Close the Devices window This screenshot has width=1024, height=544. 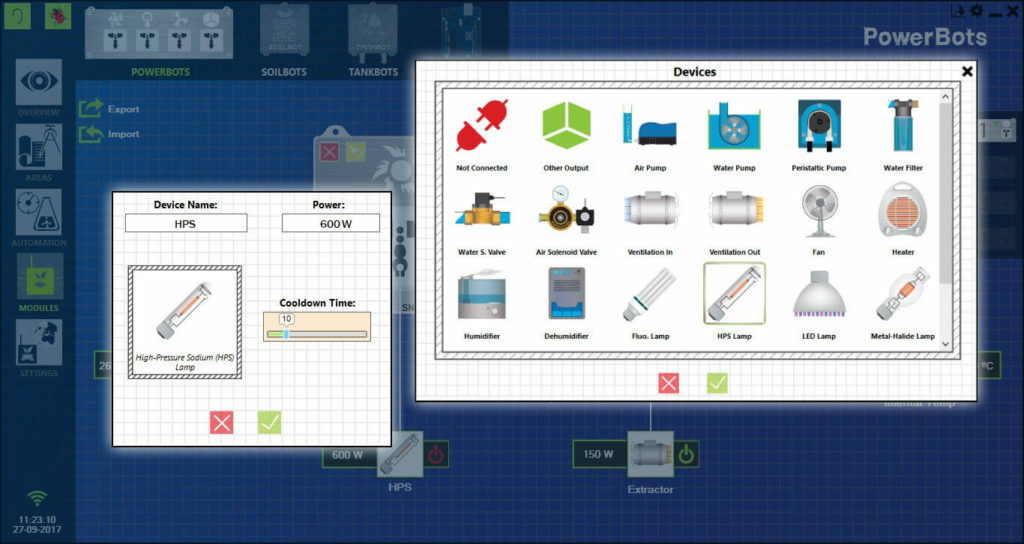967,71
